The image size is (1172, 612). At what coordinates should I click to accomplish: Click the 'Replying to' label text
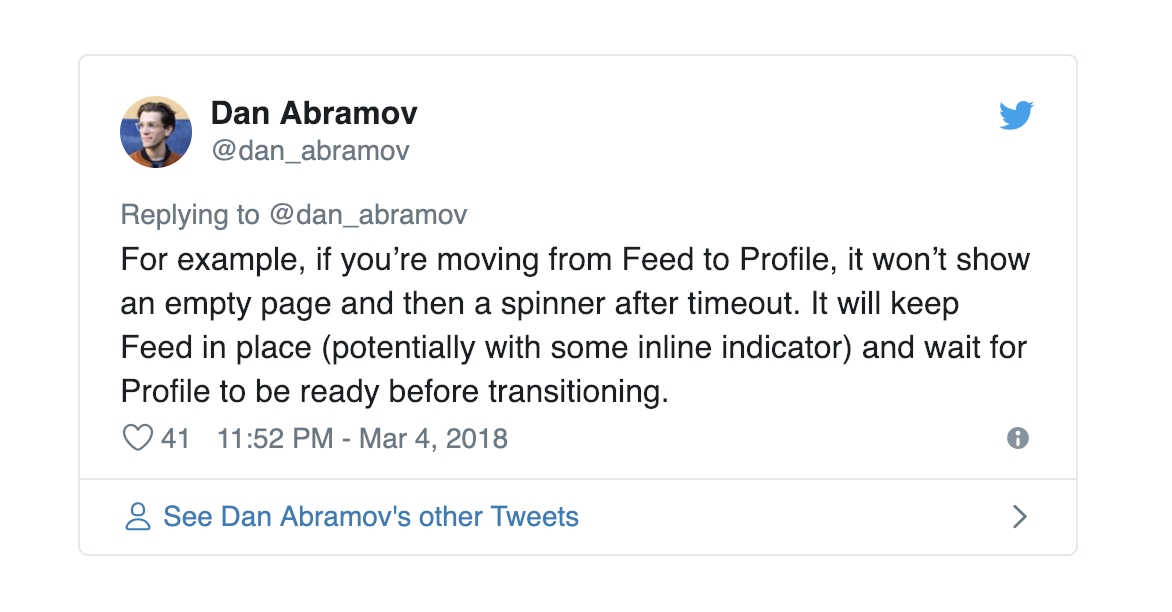[190, 215]
